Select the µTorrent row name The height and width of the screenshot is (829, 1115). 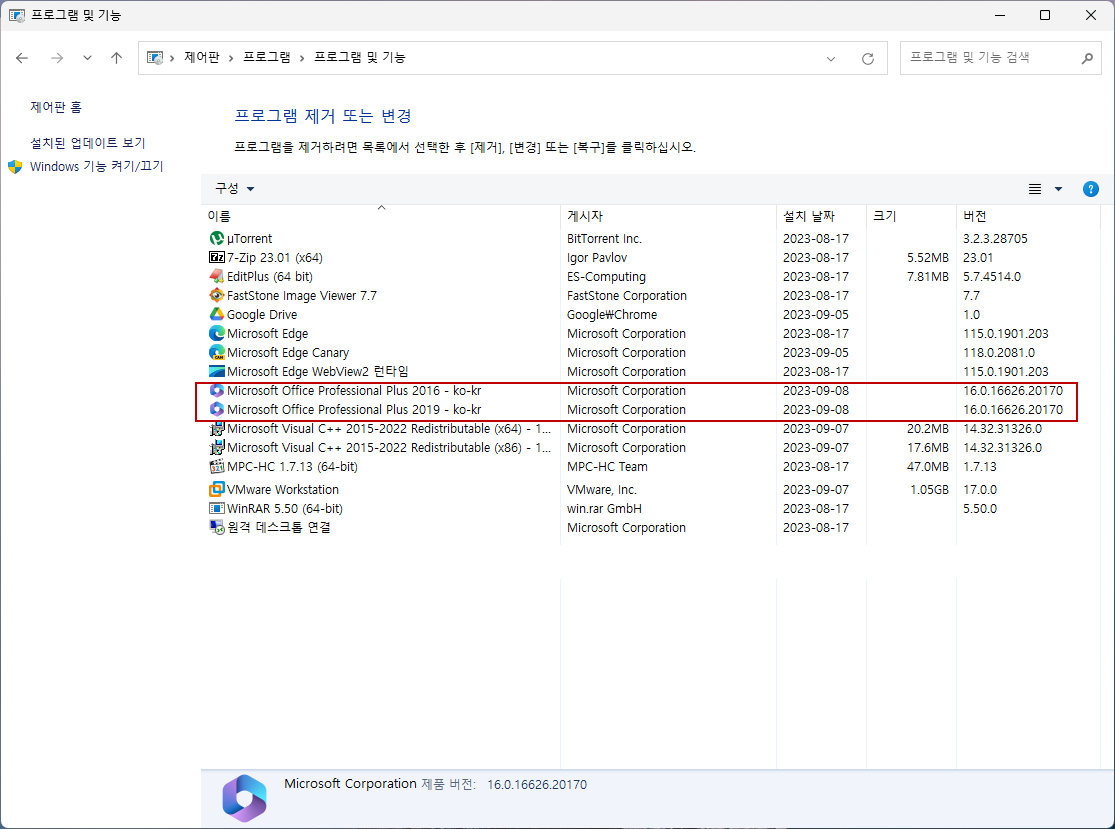(x=250, y=238)
